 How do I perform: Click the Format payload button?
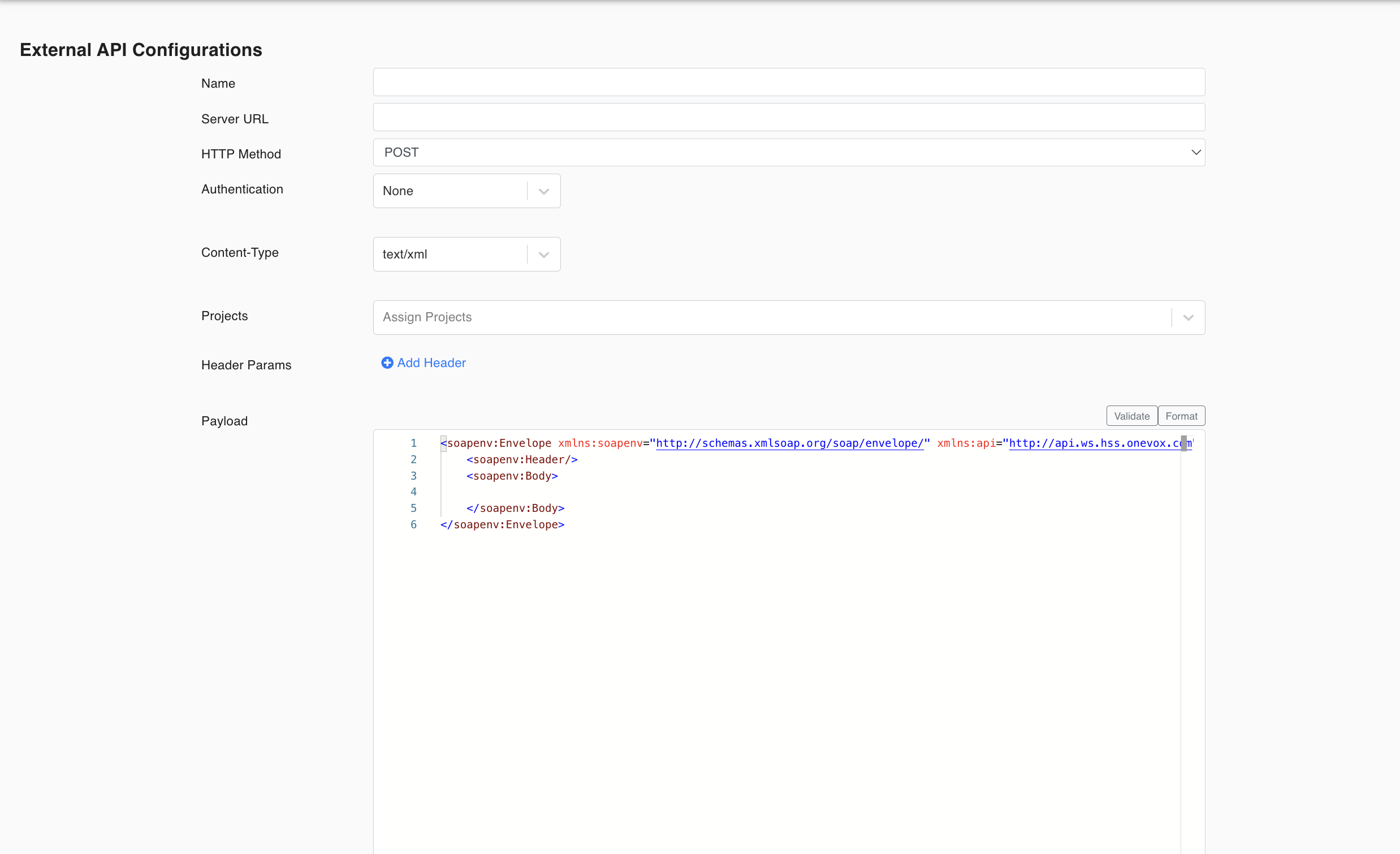click(x=1181, y=416)
